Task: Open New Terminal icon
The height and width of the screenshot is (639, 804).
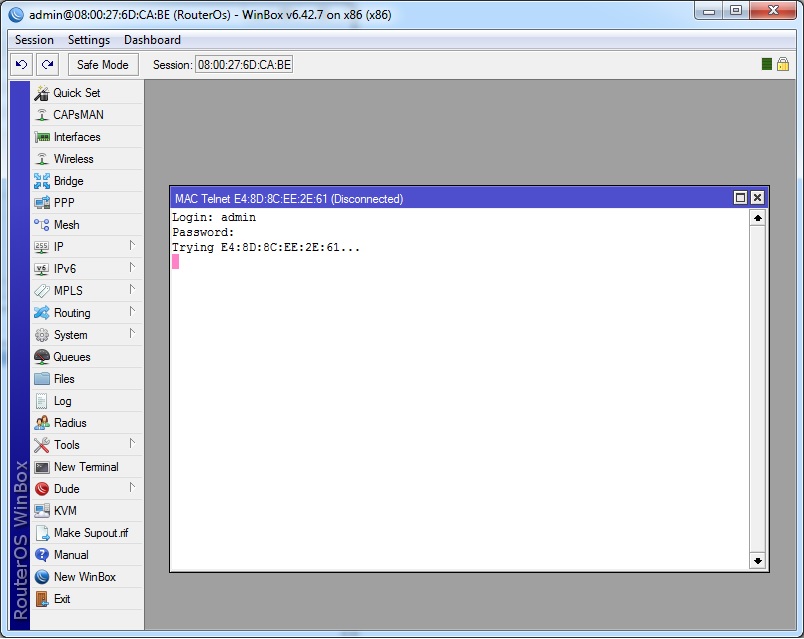Action: click(x=42, y=467)
